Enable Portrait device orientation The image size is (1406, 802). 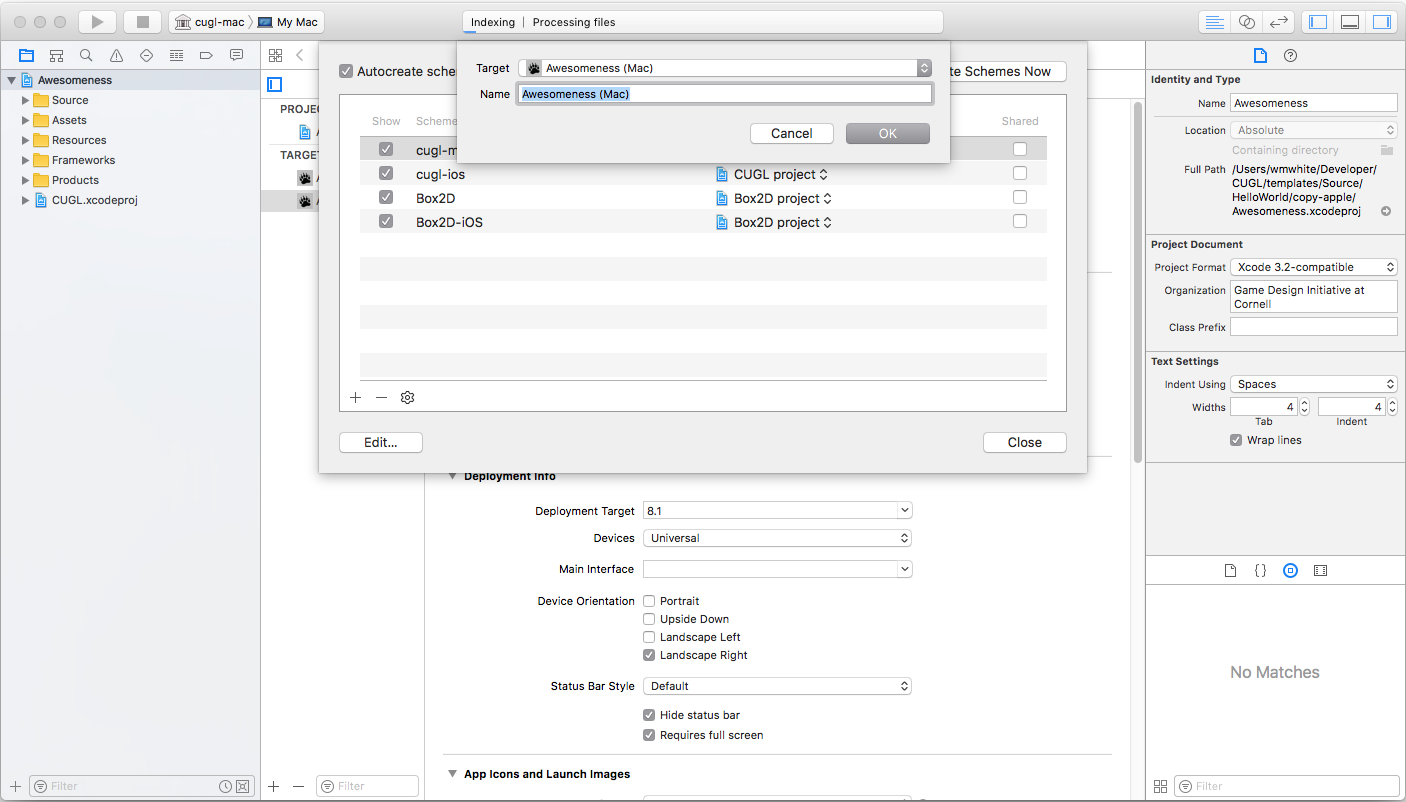[649, 601]
